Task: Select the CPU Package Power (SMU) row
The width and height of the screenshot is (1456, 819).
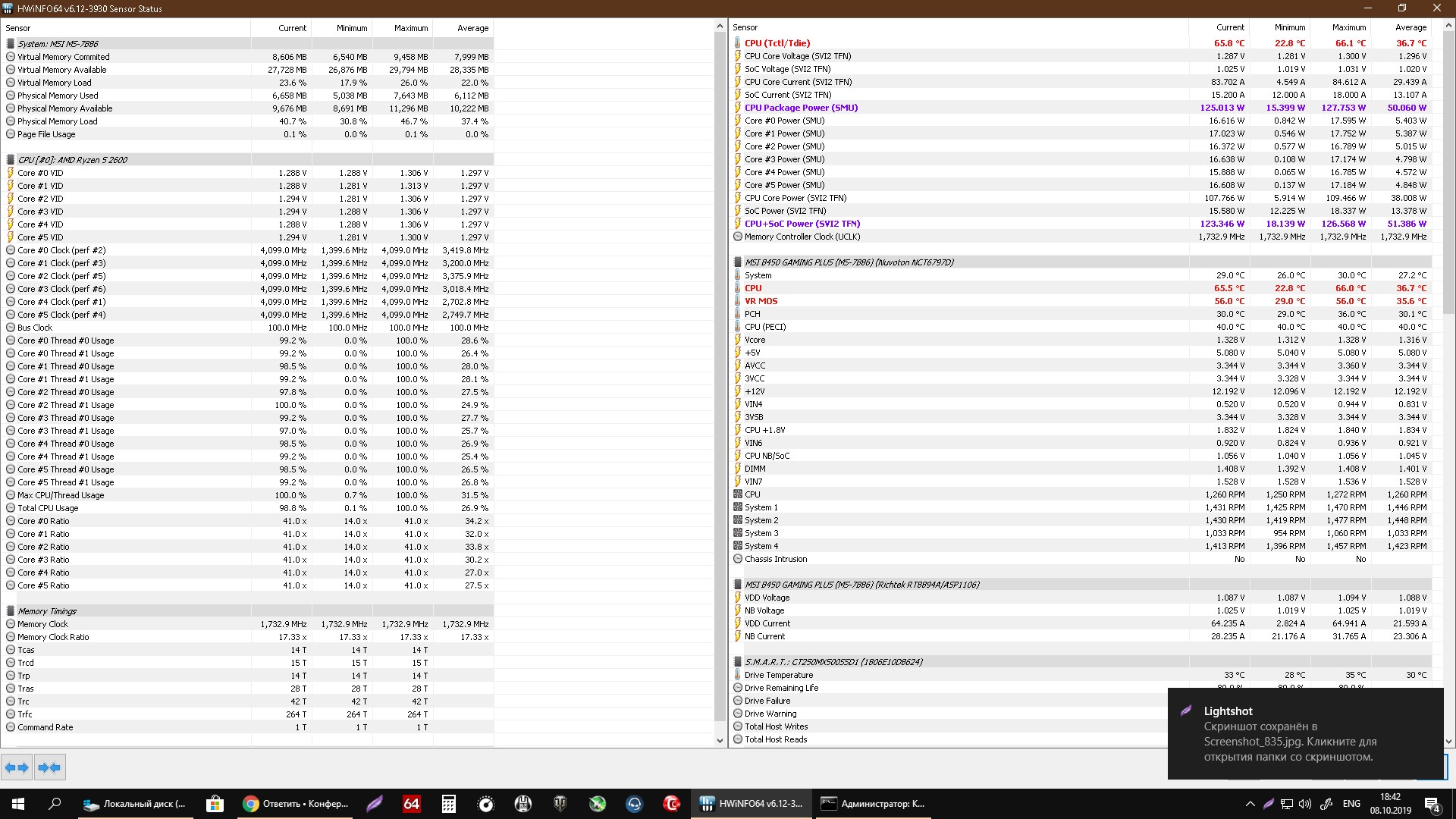Action: tap(801, 108)
